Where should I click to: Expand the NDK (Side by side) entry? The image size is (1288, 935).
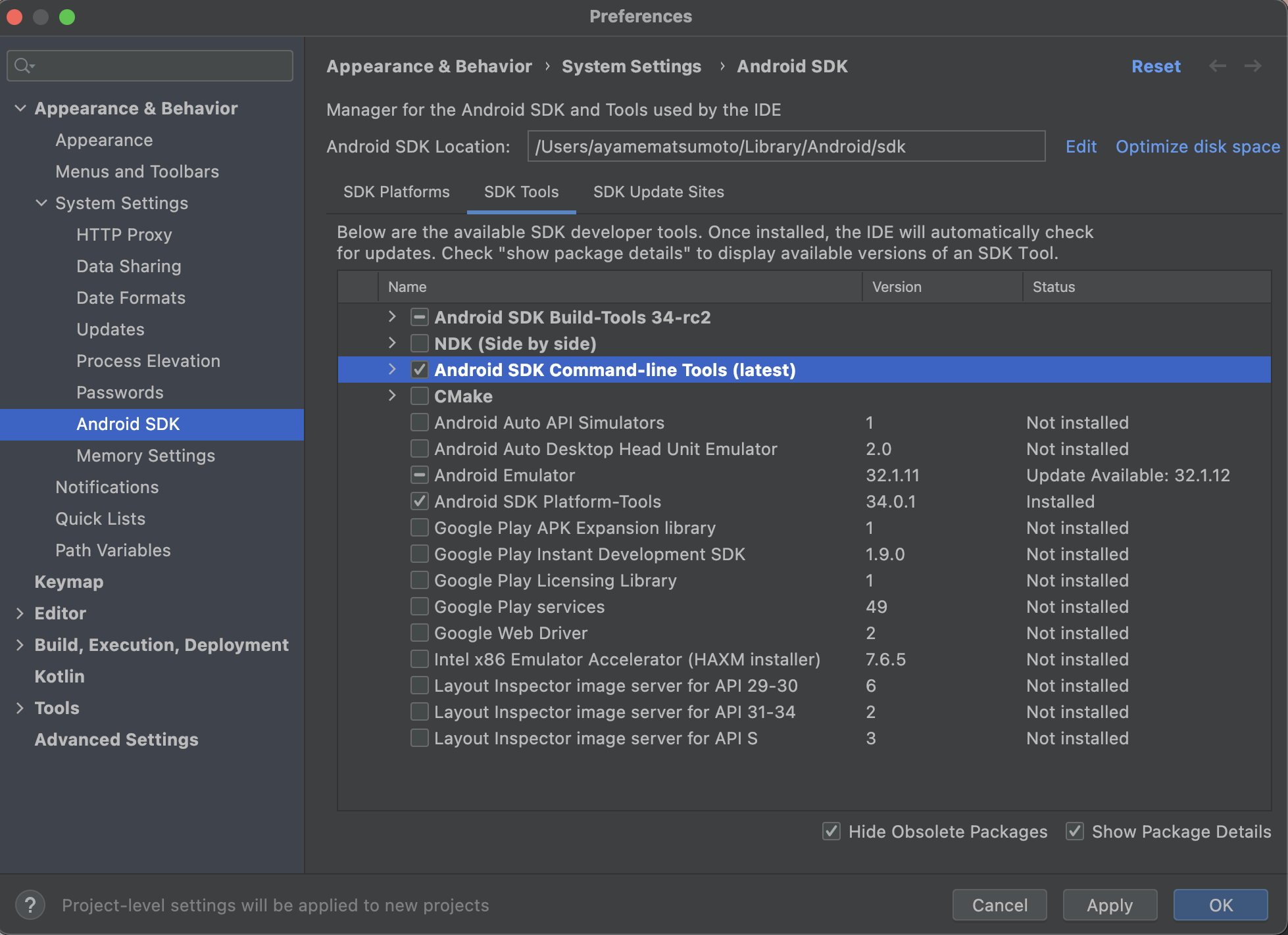click(392, 343)
